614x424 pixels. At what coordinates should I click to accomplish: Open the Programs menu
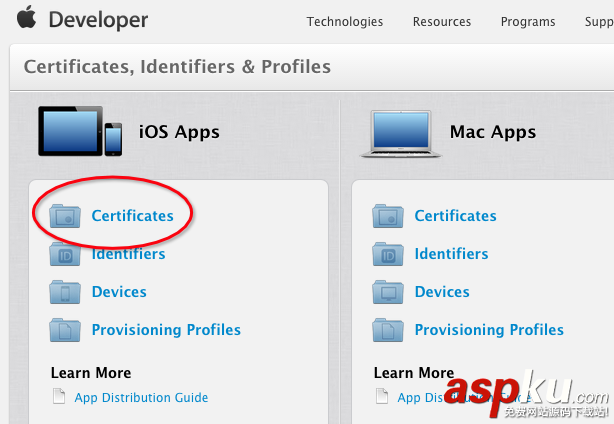(528, 22)
